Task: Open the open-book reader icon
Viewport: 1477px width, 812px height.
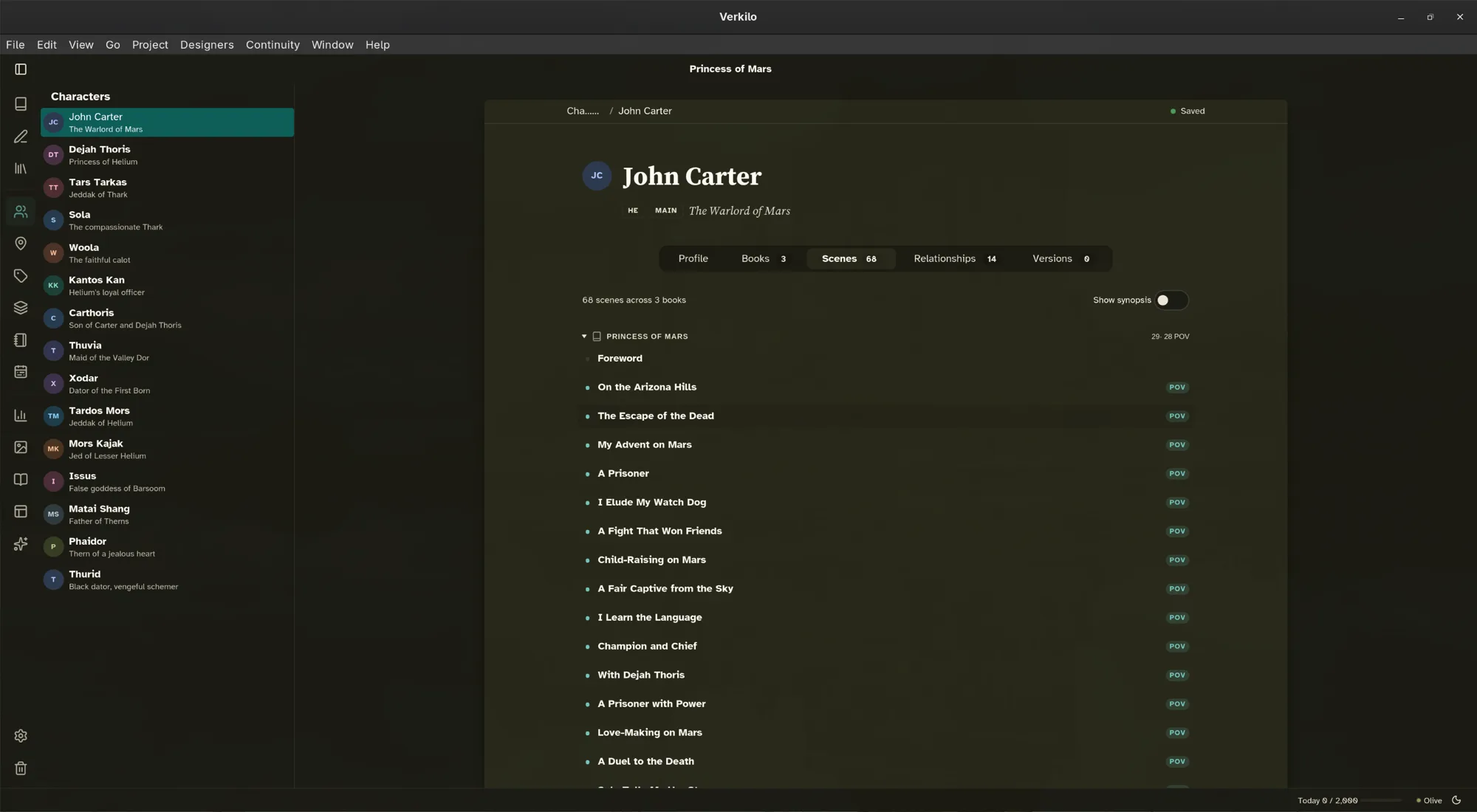Action: 21,480
